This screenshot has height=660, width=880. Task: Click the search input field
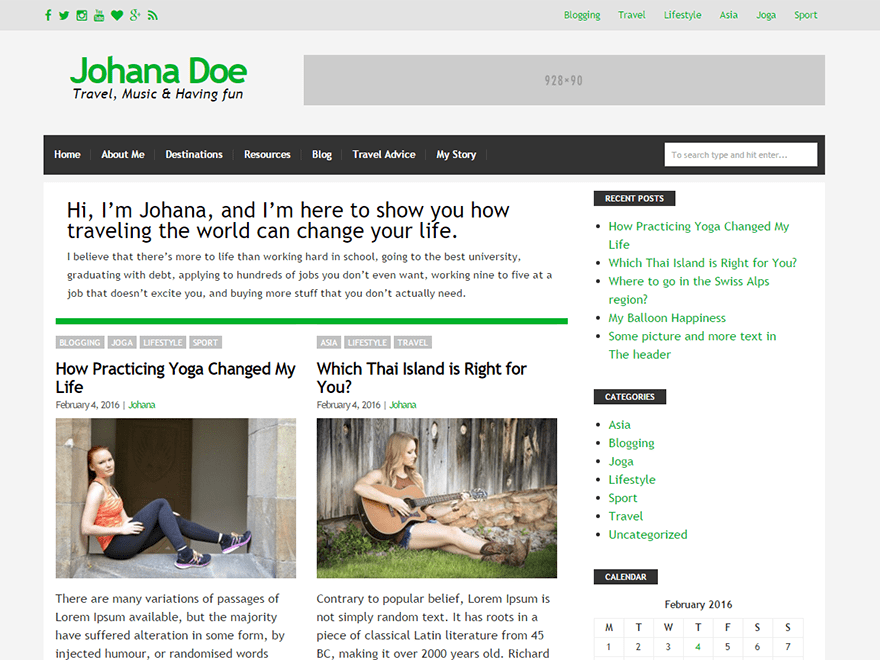click(x=741, y=154)
